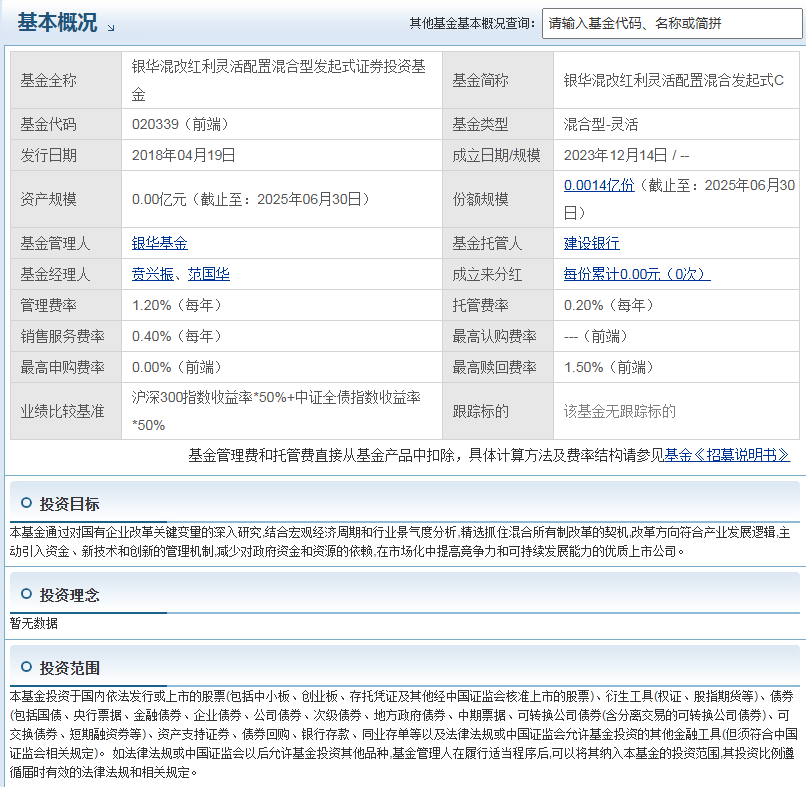This screenshot has height=787, width=806.
Task: Open fund manager 范国华 profile link
Action: [209, 274]
